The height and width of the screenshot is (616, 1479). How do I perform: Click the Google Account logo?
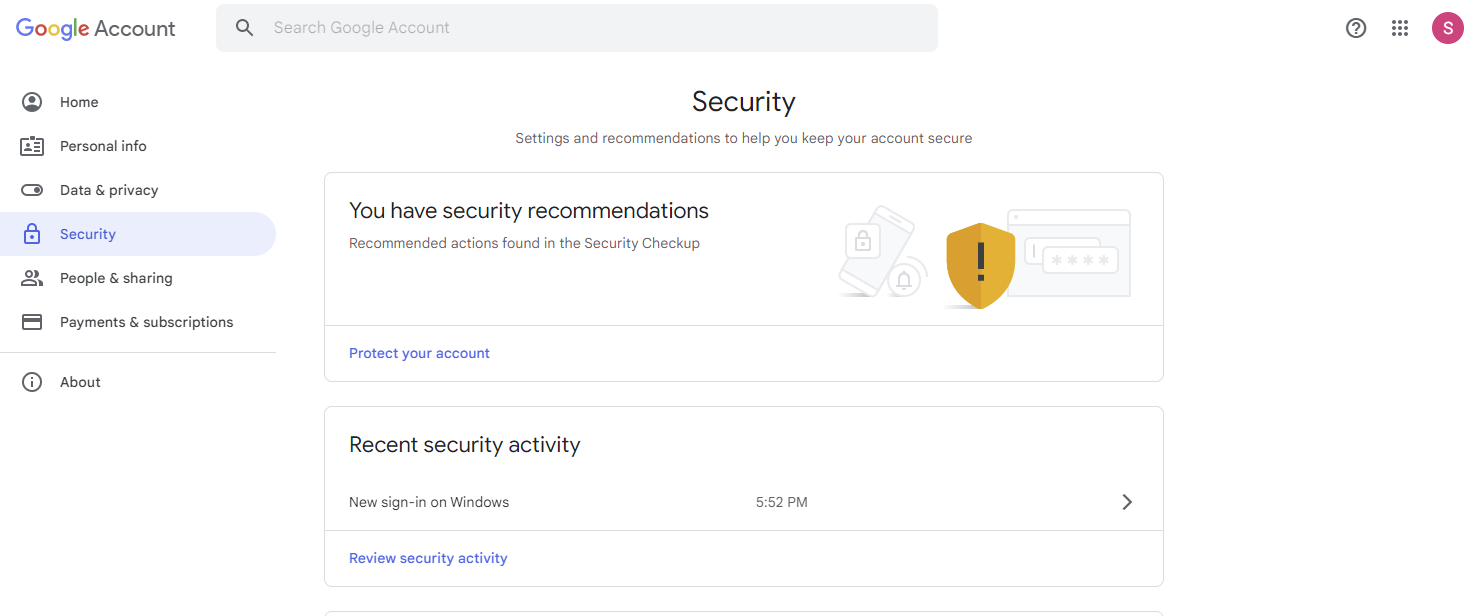point(96,29)
